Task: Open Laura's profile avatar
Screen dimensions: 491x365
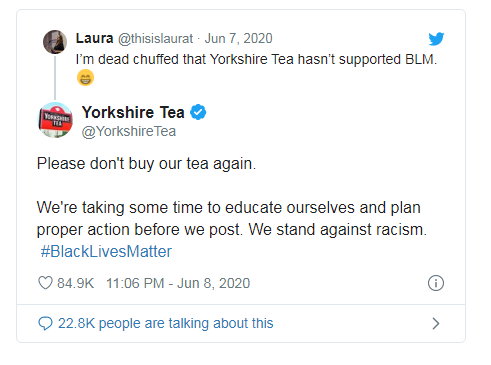Action: coord(55,42)
